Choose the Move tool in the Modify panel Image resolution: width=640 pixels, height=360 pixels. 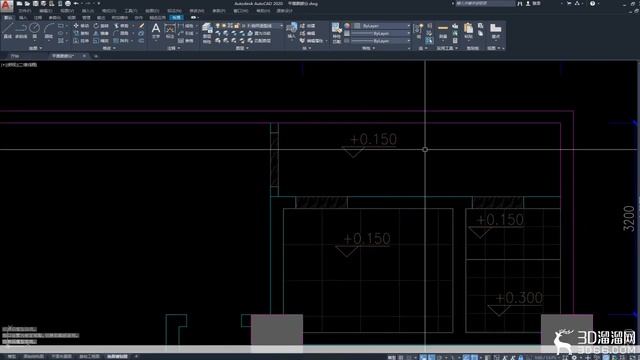pyautogui.click(x=81, y=26)
